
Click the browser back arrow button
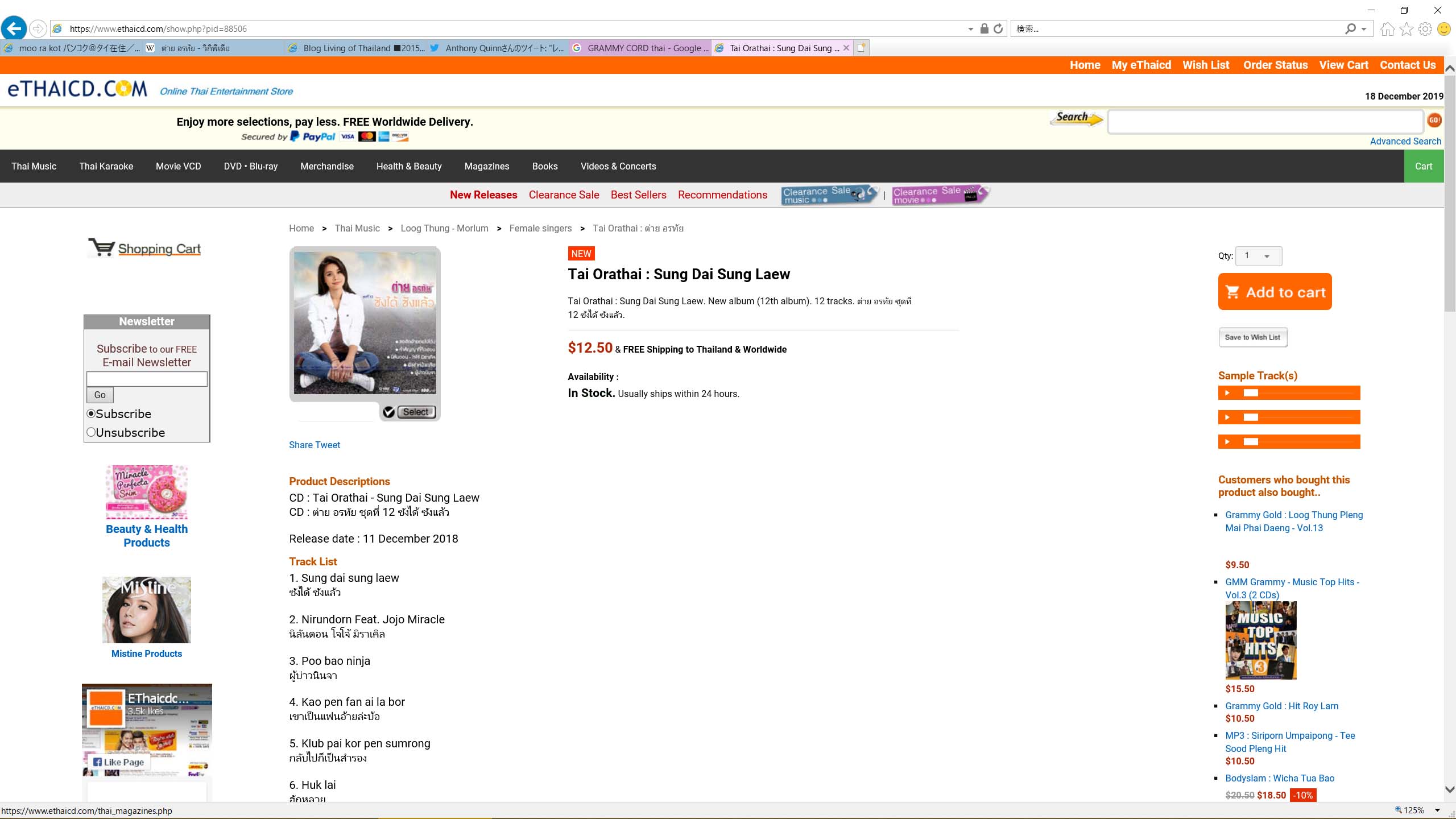click(x=14, y=28)
